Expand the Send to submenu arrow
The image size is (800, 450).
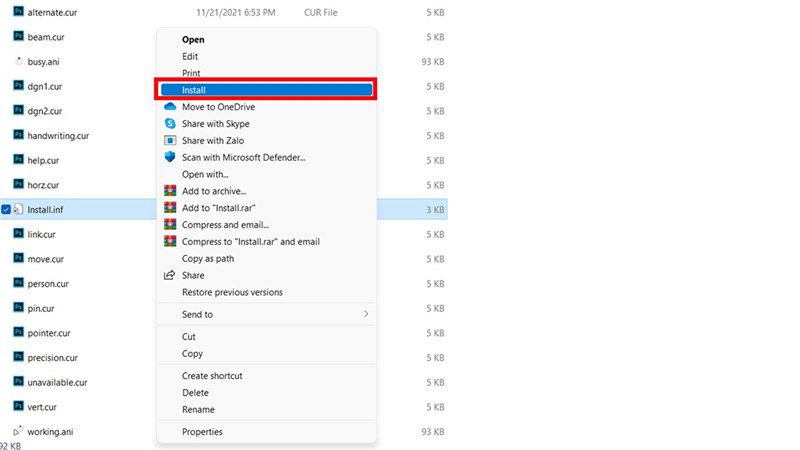(x=366, y=314)
